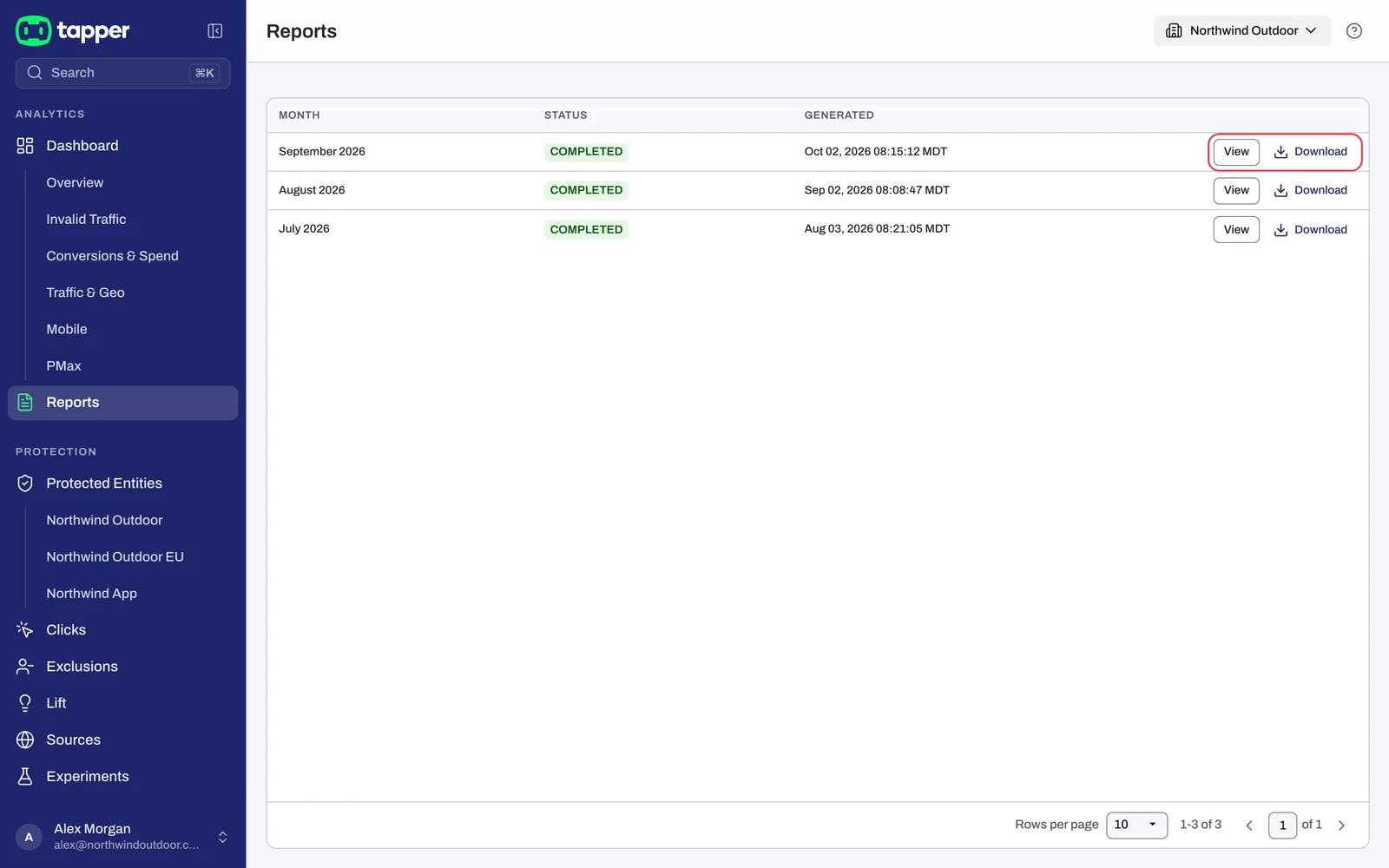Open the Invalid Traffic page

pyautogui.click(x=86, y=220)
